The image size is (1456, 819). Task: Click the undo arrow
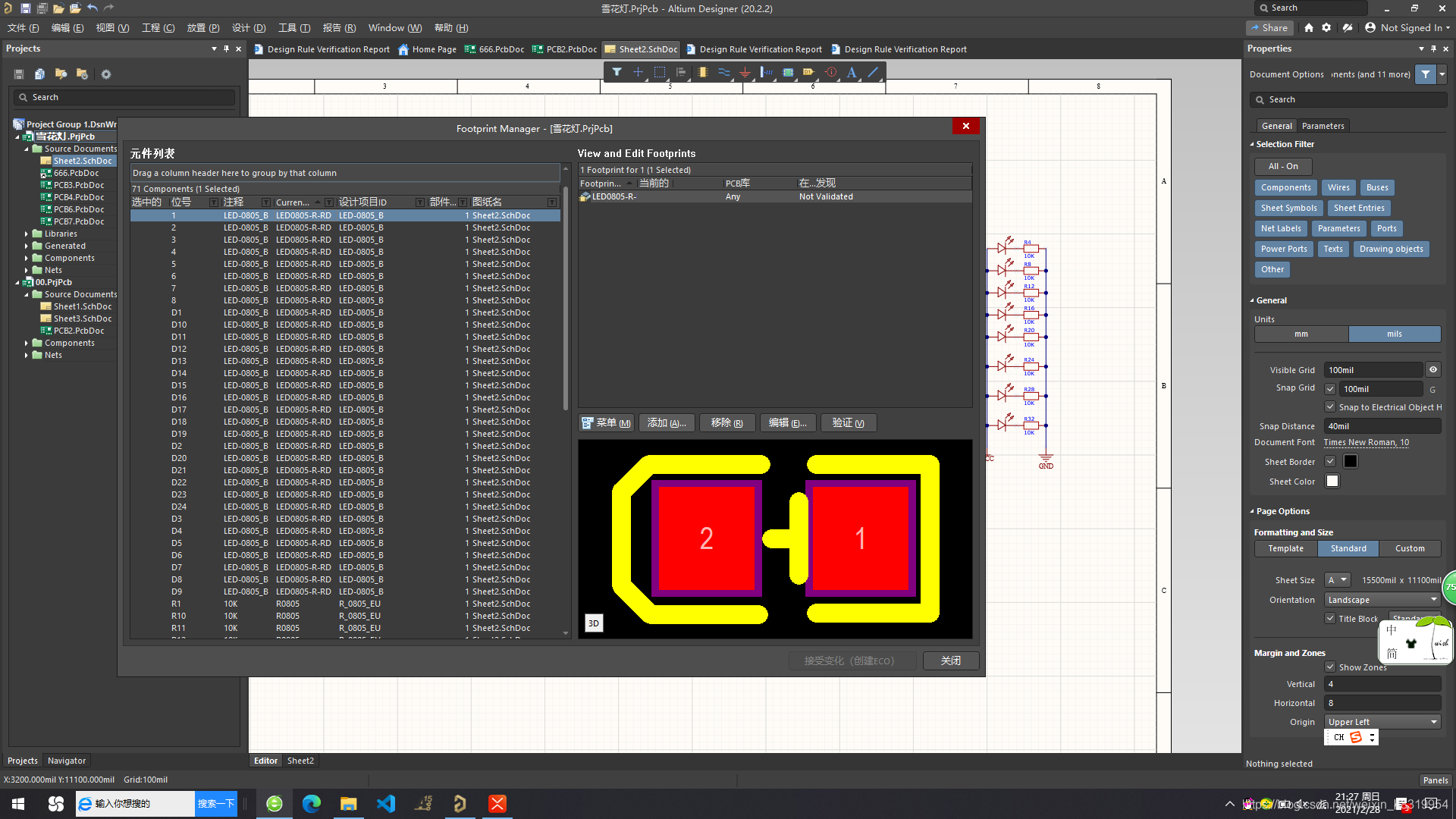tap(92, 8)
